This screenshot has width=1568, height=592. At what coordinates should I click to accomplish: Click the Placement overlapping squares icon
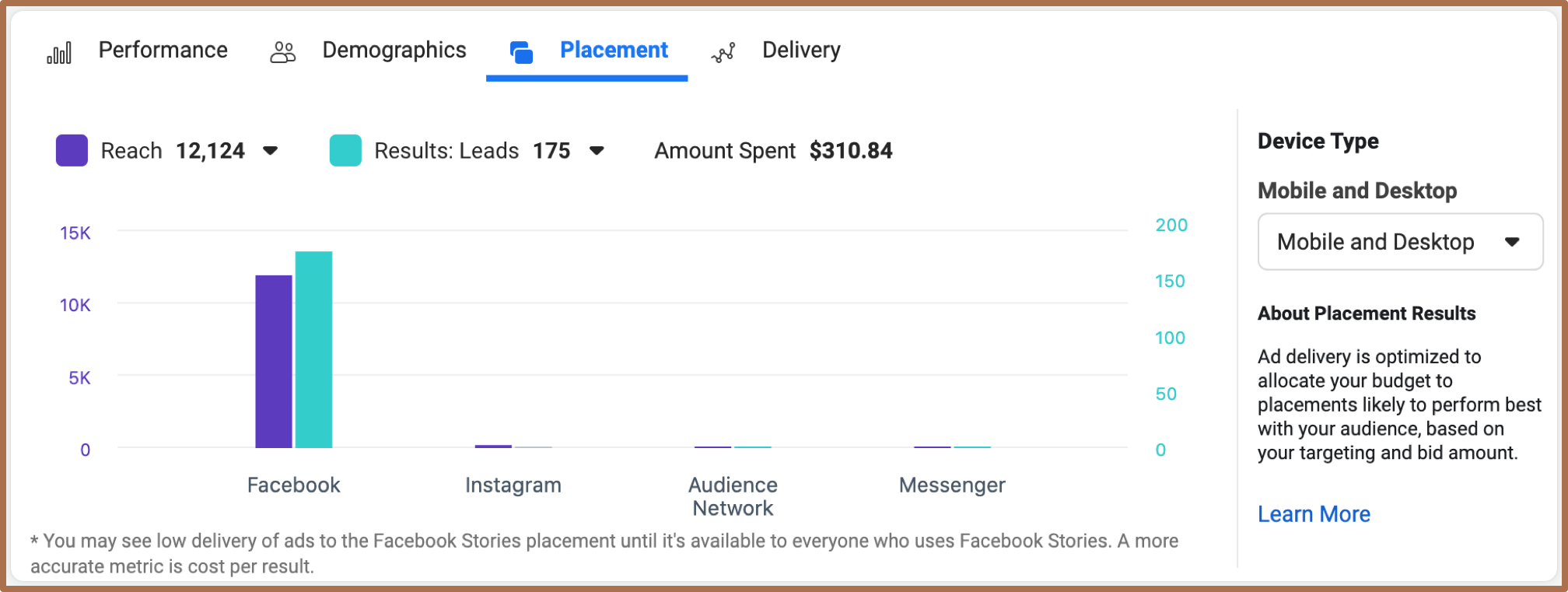coord(521,52)
